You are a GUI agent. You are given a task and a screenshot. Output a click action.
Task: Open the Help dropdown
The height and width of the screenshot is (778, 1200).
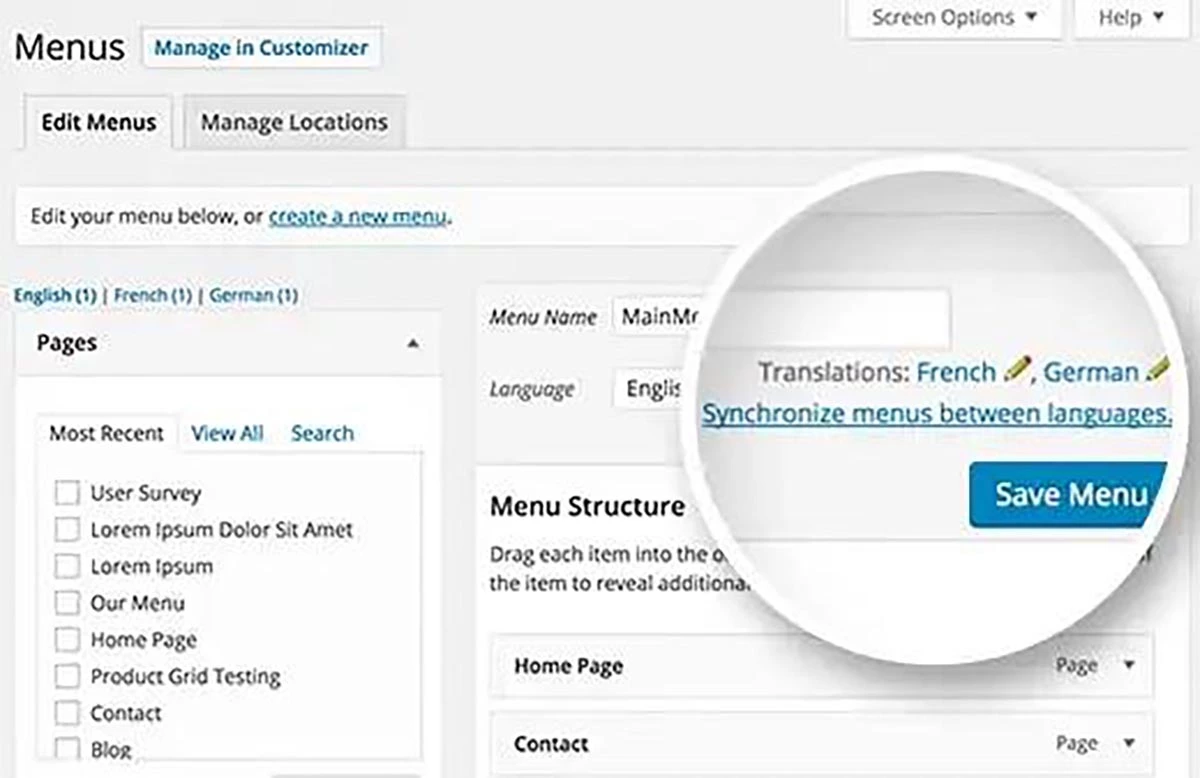tap(1132, 18)
